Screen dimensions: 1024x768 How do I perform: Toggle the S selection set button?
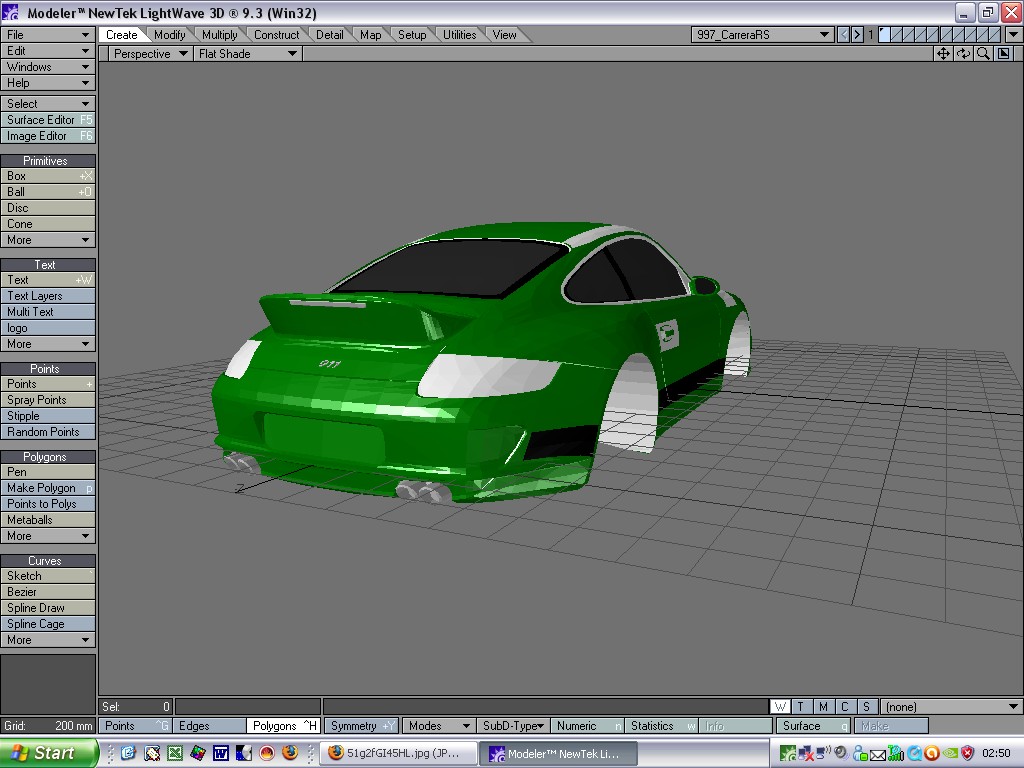[x=866, y=707]
